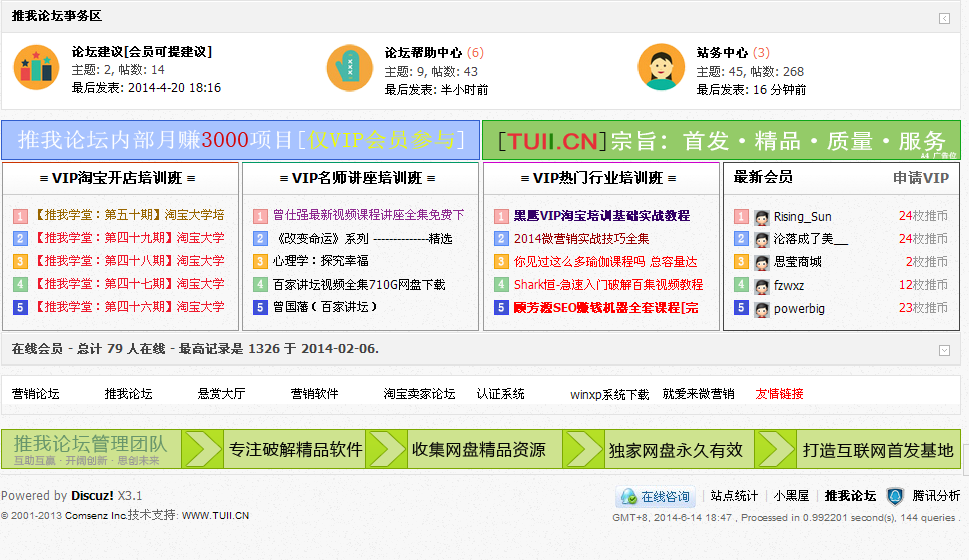The width and height of the screenshot is (969, 560).
Task: Open fzwxz member avatar
Action: coord(762,286)
